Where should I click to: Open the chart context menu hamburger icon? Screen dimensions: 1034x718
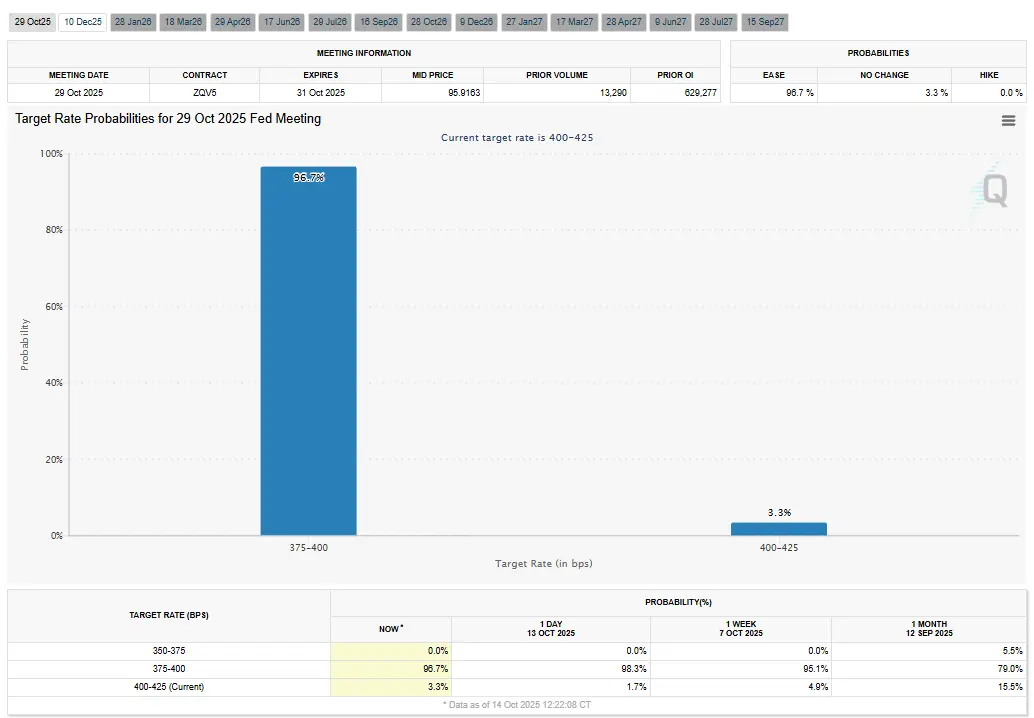click(1008, 121)
